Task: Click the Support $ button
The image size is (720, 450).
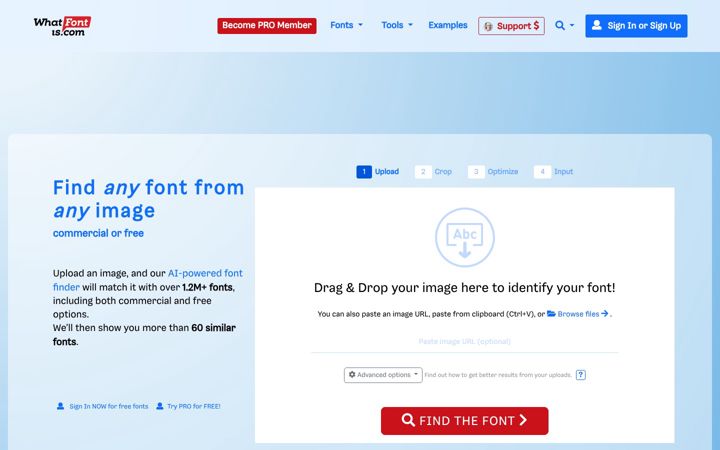Action: (x=511, y=26)
